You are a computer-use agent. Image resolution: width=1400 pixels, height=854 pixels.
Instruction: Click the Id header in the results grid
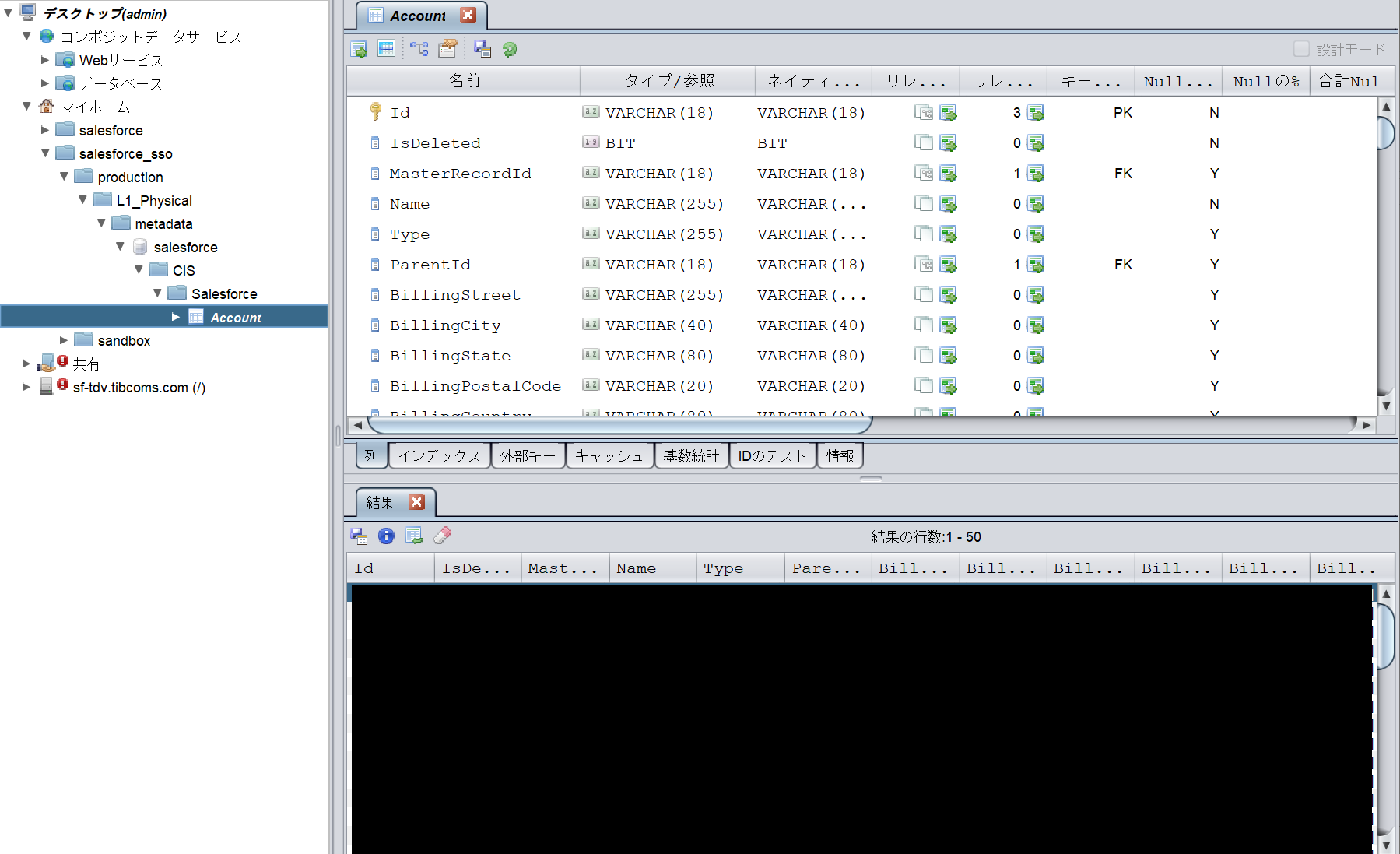point(391,568)
